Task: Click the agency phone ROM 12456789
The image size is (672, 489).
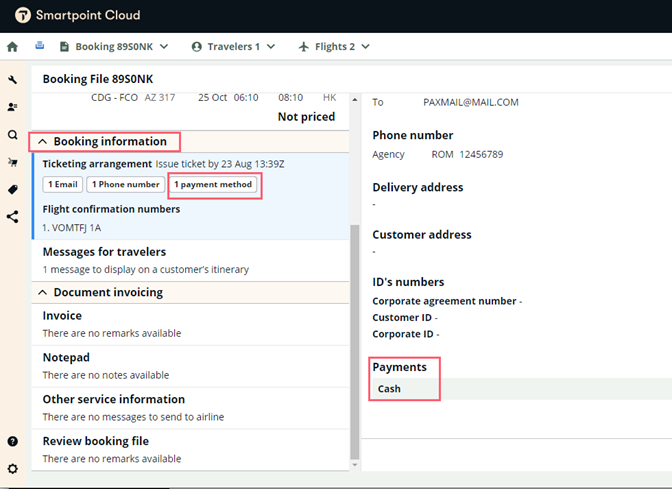Action: click(x=467, y=154)
